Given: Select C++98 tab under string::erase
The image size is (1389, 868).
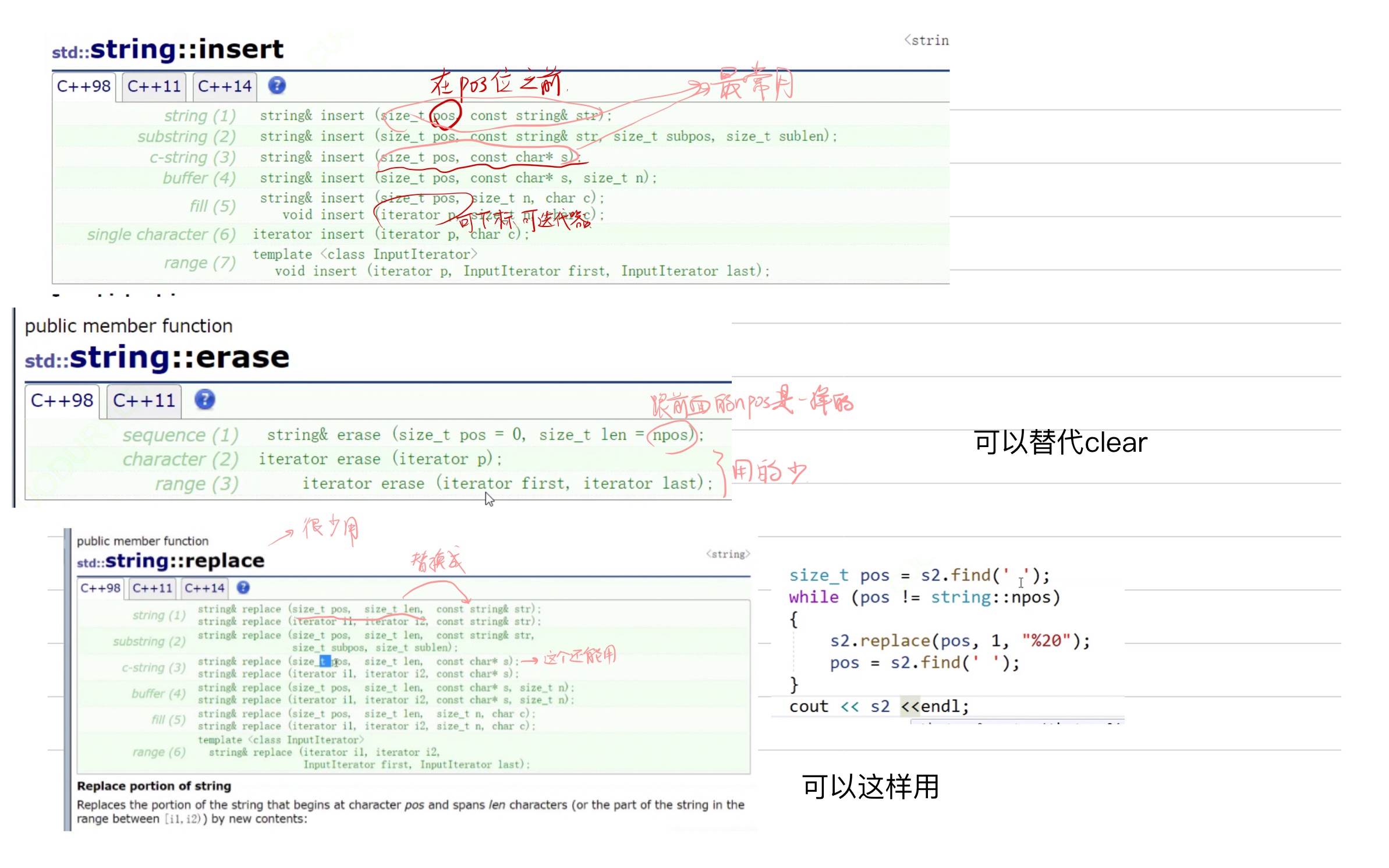Looking at the screenshot, I should click(x=62, y=401).
